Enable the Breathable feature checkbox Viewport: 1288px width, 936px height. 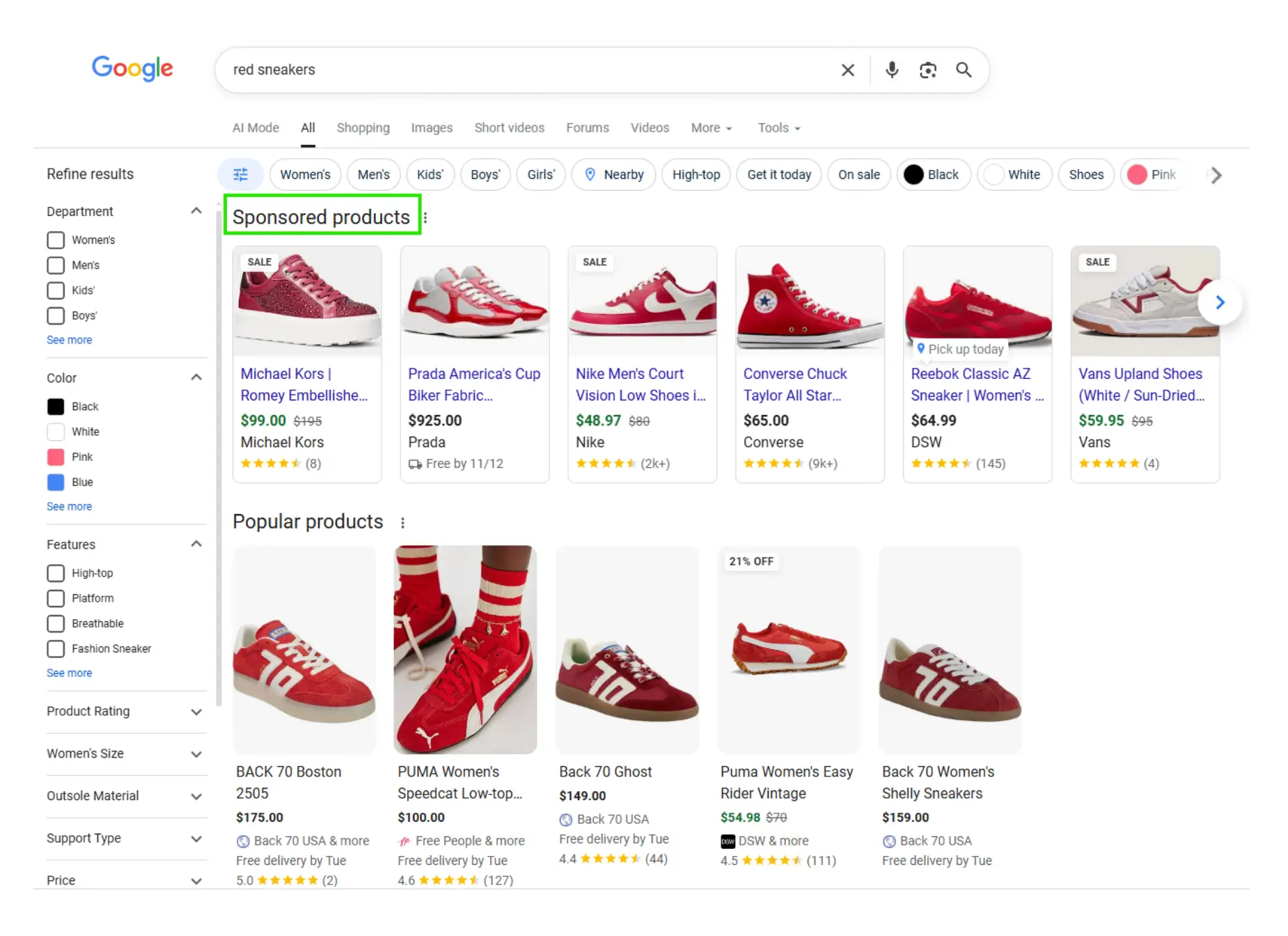[x=56, y=623]
